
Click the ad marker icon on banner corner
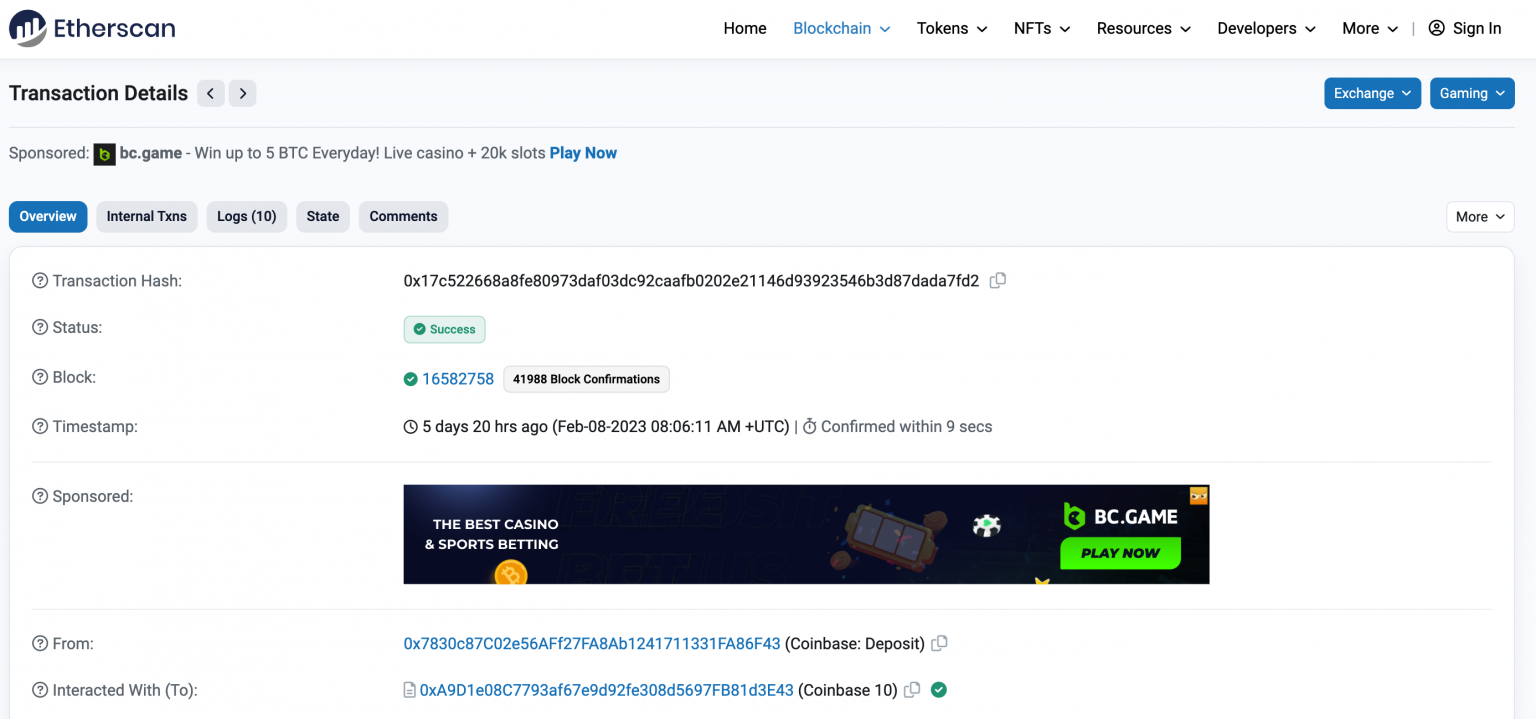click(1199, 495)
